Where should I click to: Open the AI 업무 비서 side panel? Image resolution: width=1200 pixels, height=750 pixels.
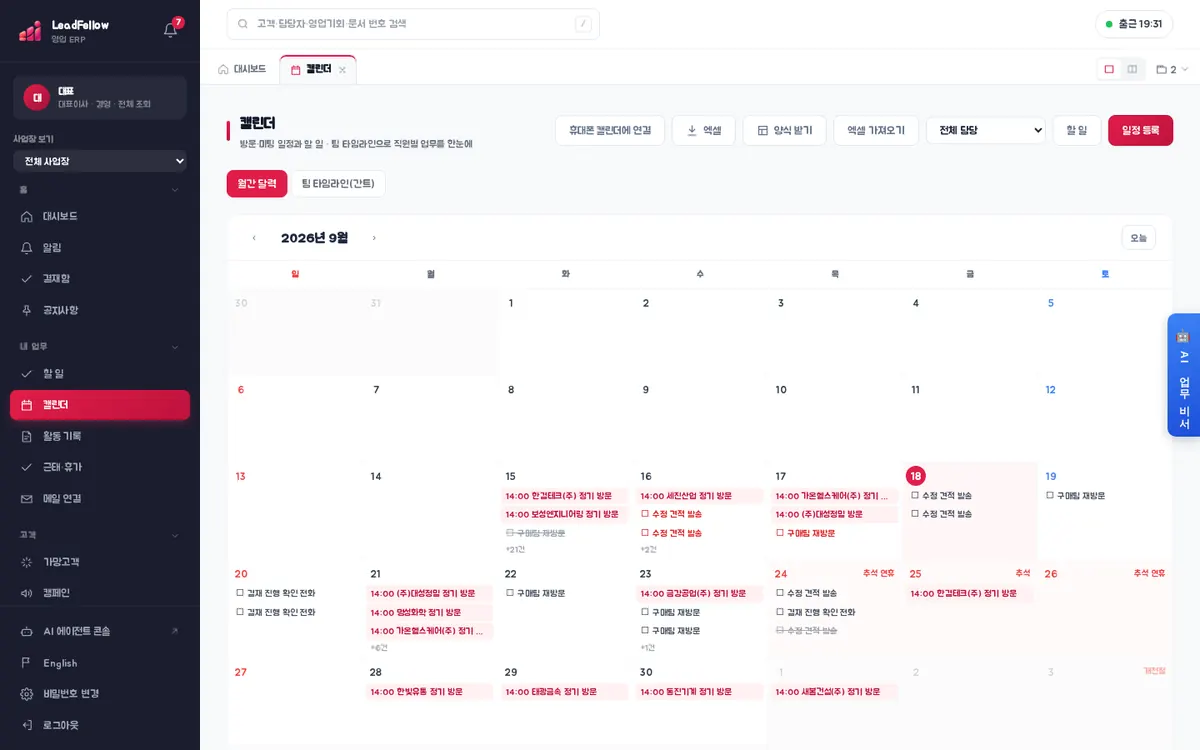tap(1183, 375)
